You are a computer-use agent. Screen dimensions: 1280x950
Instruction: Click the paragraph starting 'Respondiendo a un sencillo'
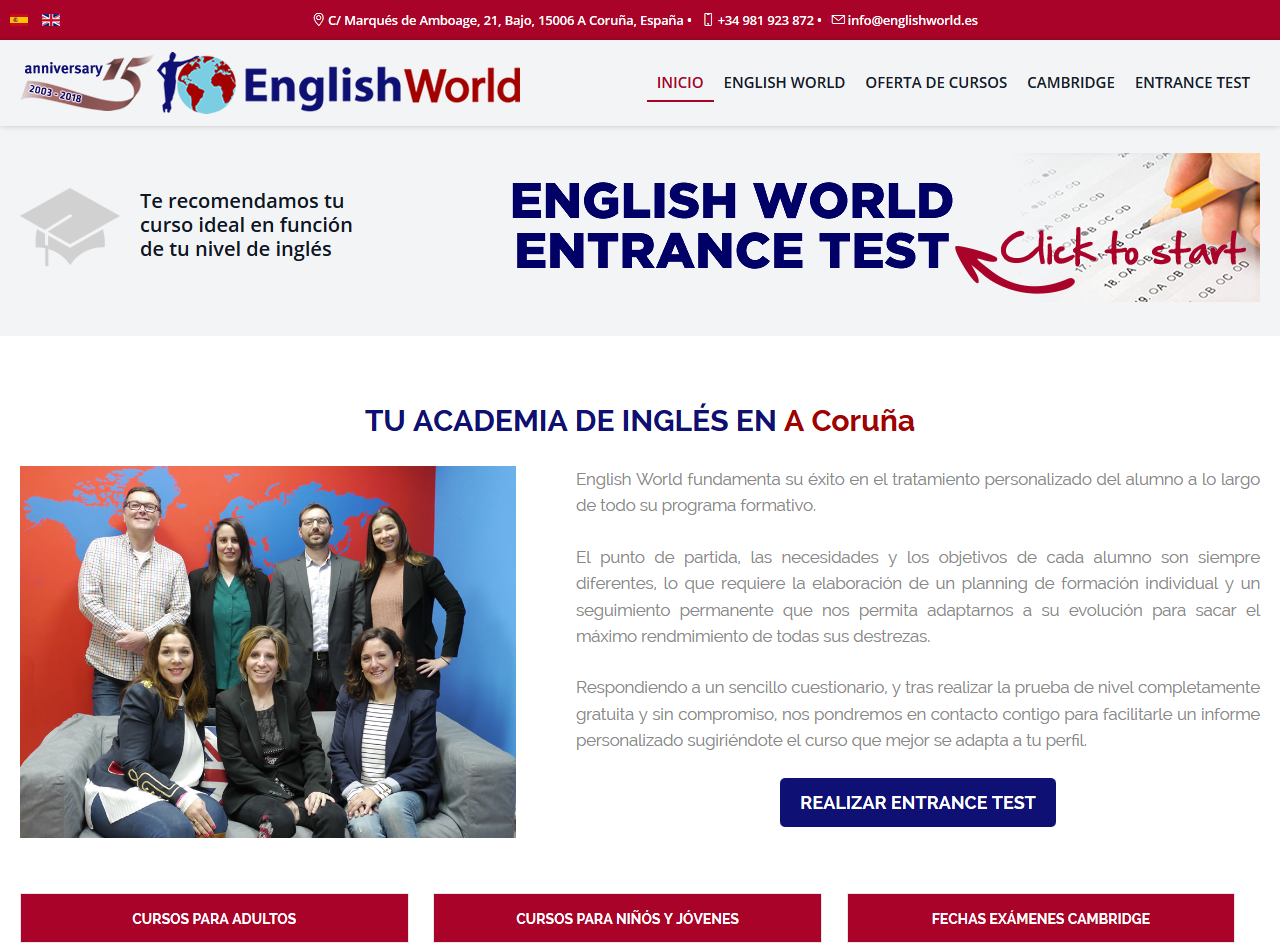click(x=918, y=714)
